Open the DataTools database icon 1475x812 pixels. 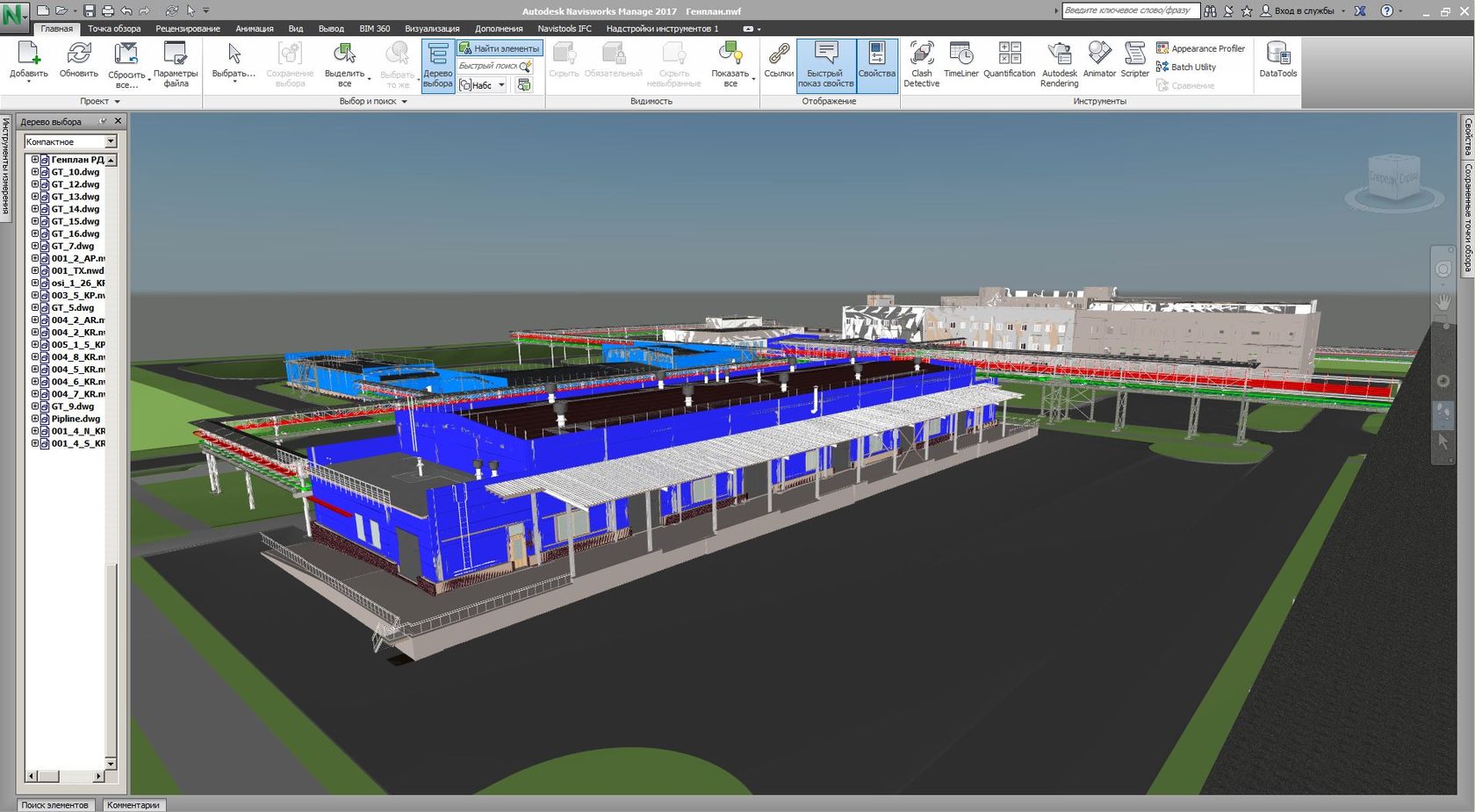point(1278,54)
